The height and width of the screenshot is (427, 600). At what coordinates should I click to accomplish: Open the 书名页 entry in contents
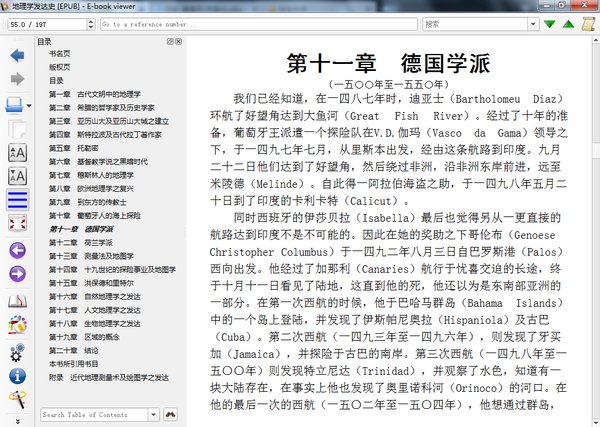click(60, 54)
